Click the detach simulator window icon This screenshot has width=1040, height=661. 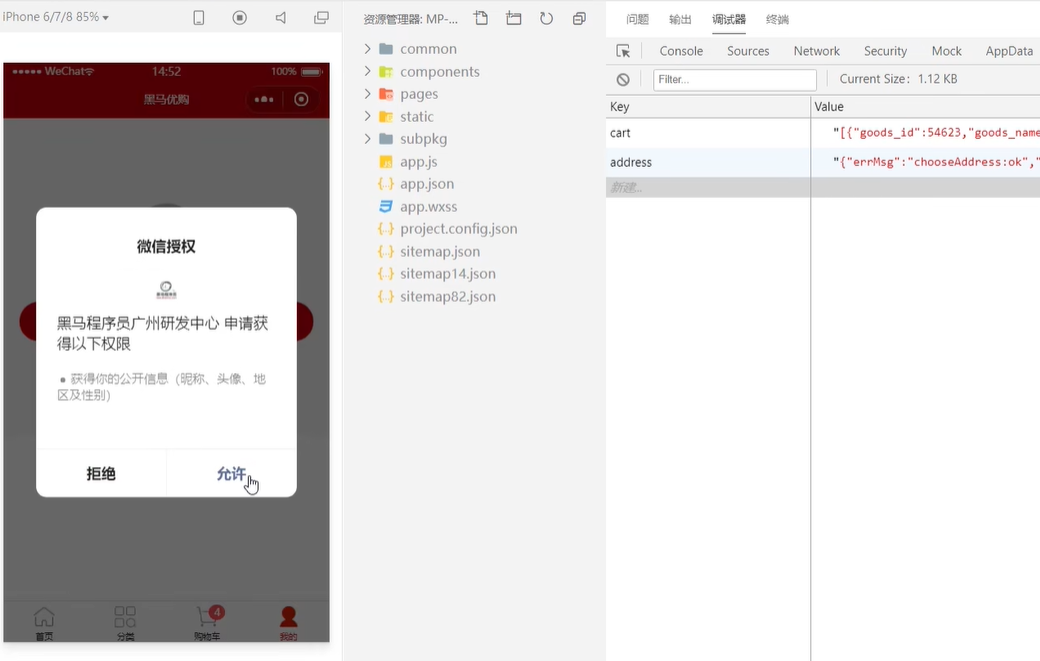pos(321,18)
